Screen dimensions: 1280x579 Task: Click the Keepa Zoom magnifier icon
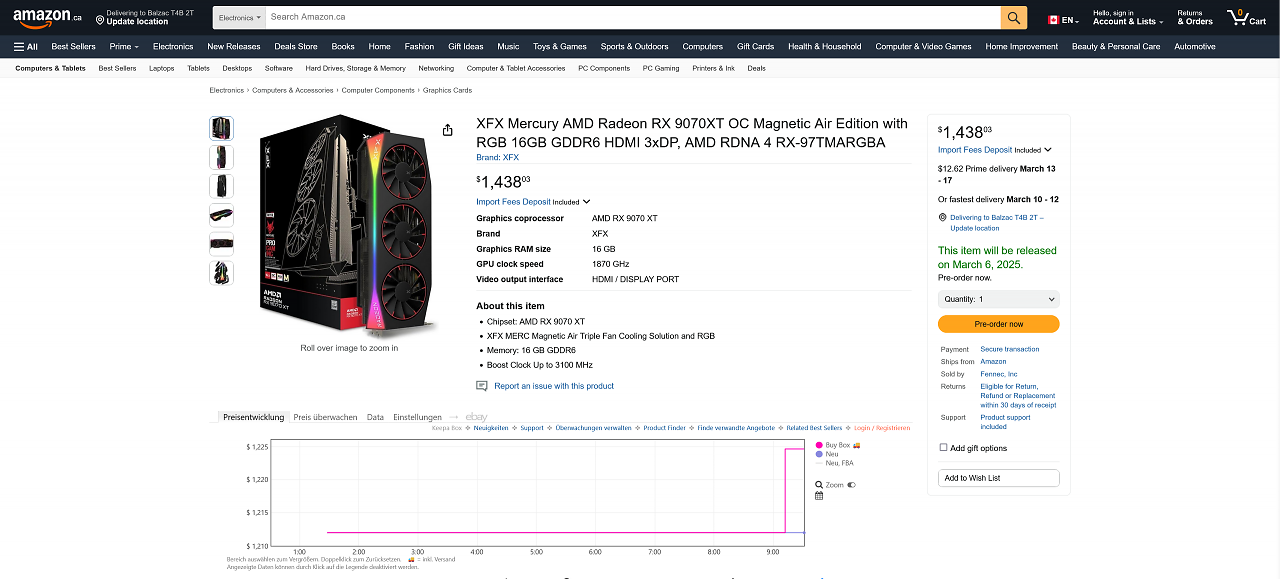[820, 485]
